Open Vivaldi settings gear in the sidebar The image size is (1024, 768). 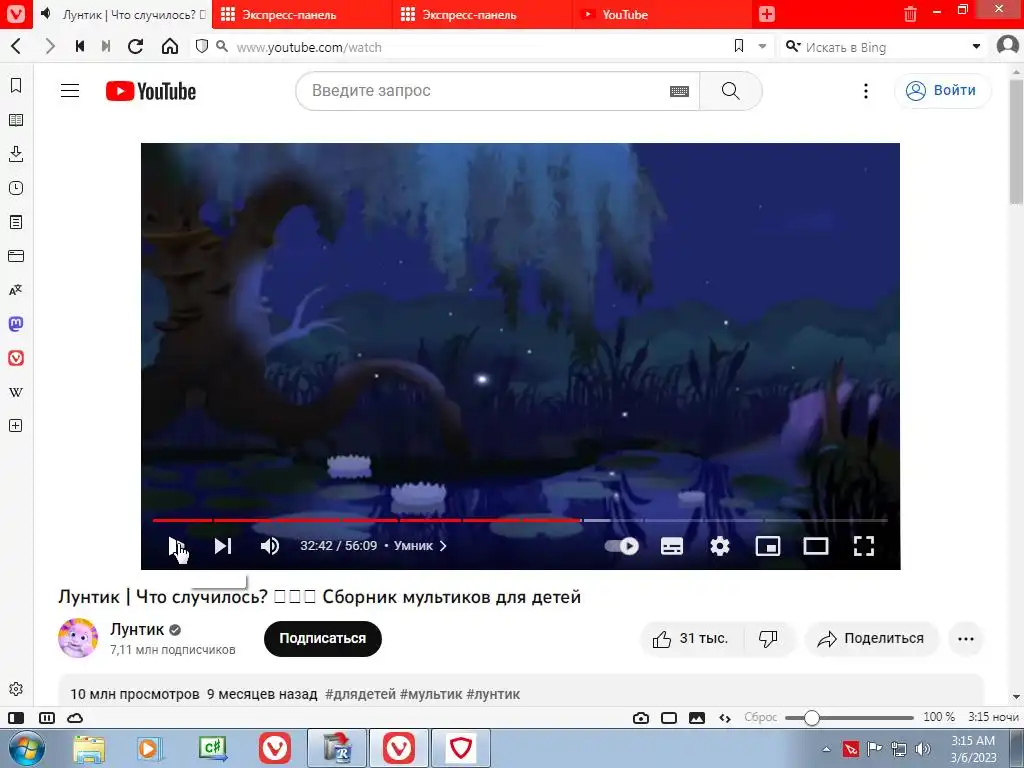point(16,689)
